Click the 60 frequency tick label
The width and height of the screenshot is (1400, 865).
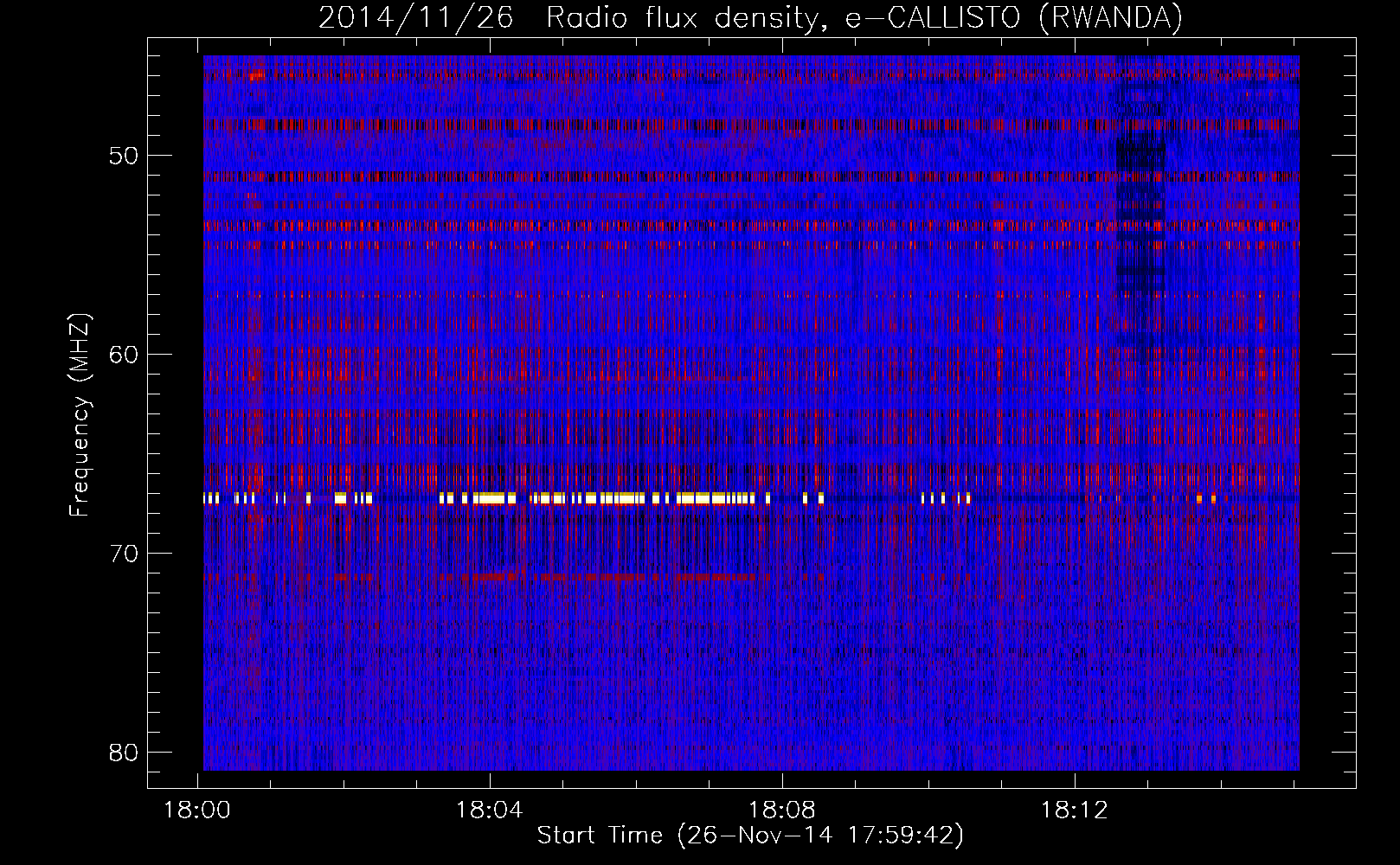point(125,355)
